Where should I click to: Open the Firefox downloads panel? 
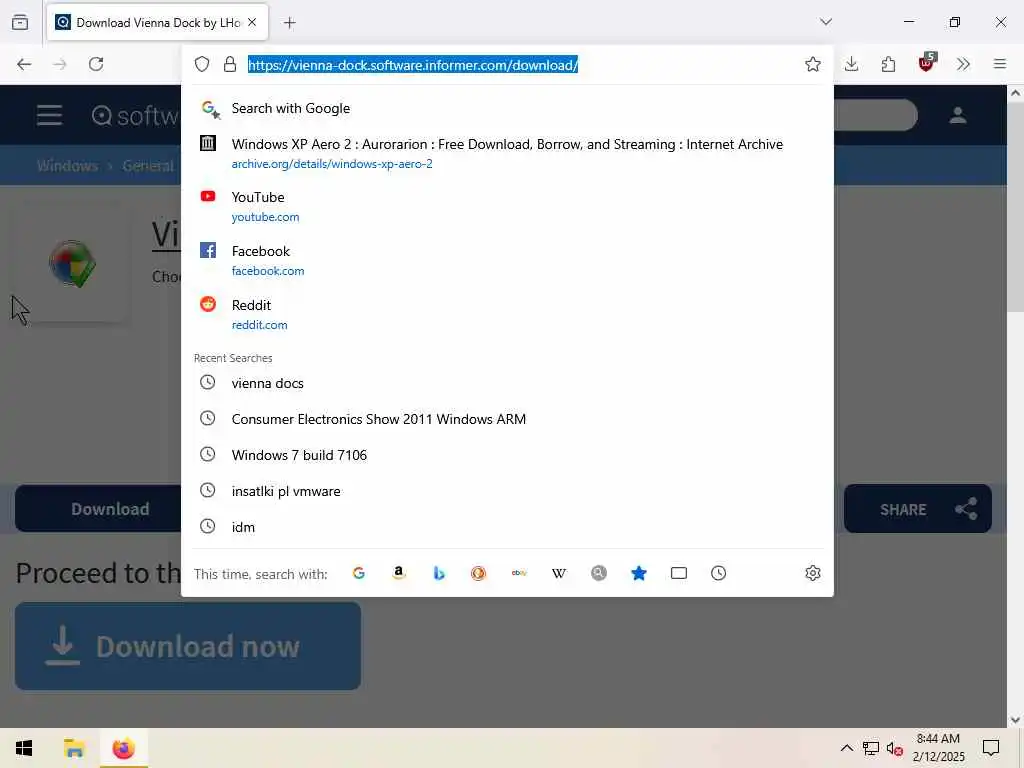851,64
